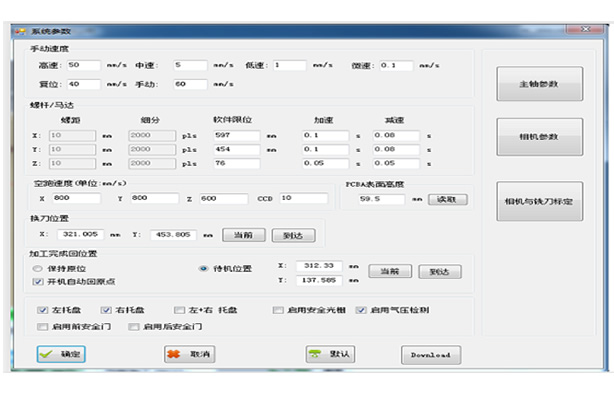Click 换刀位置 Y field 453.805

[173, 235]
